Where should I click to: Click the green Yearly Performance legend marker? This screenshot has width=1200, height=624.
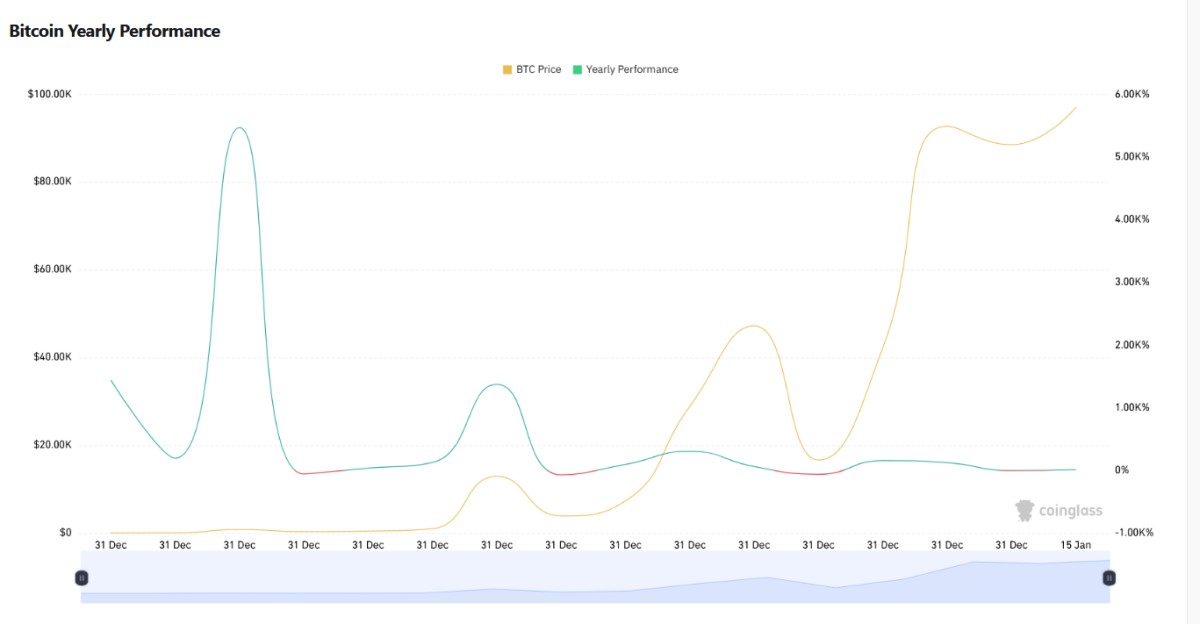click(577, 70)
